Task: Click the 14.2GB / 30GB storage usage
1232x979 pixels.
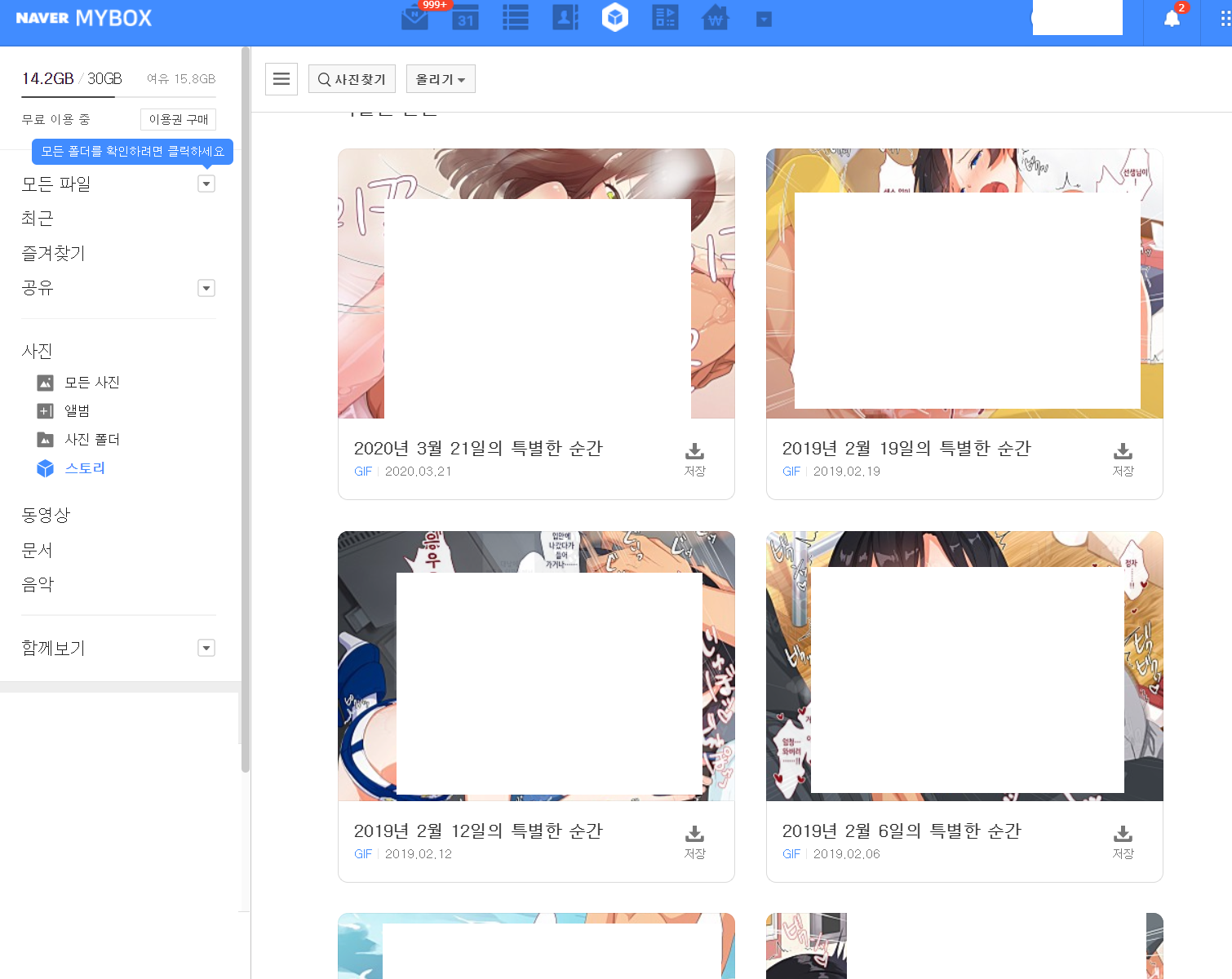Action: (x=72, y=78)
